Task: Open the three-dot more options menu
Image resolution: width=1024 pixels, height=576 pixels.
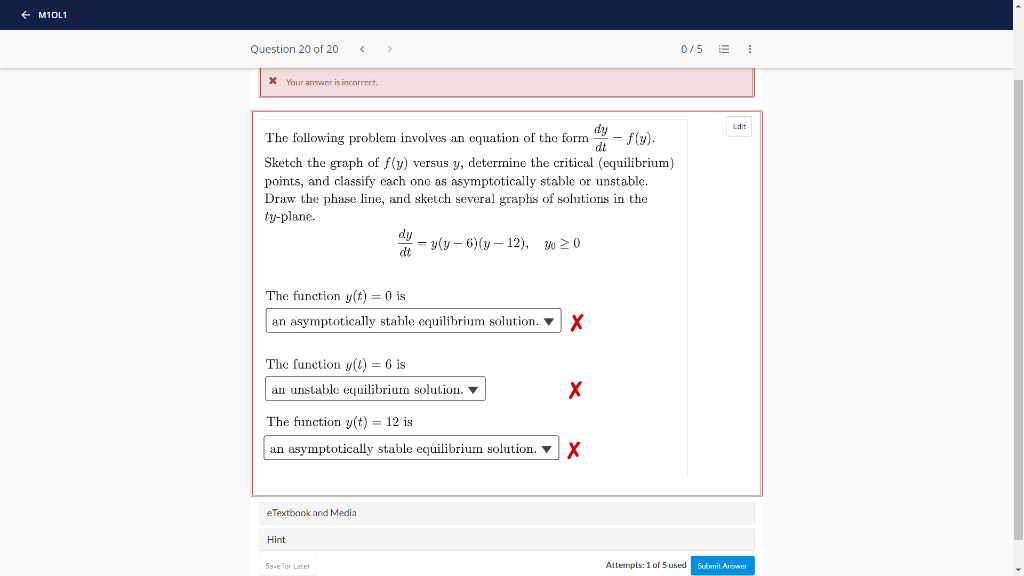Action: [750, 49]
